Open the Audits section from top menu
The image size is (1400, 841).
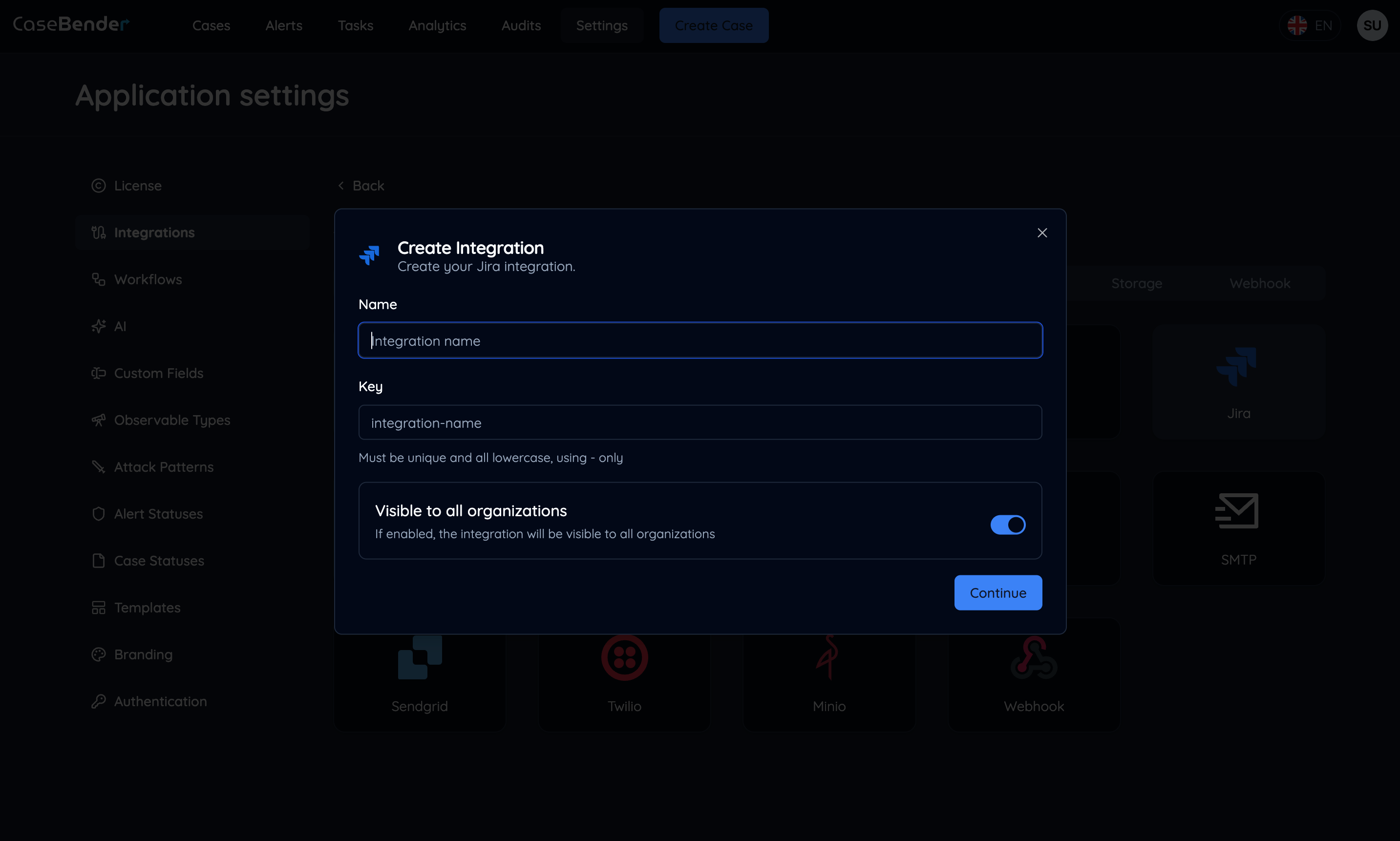pos(520,25)
